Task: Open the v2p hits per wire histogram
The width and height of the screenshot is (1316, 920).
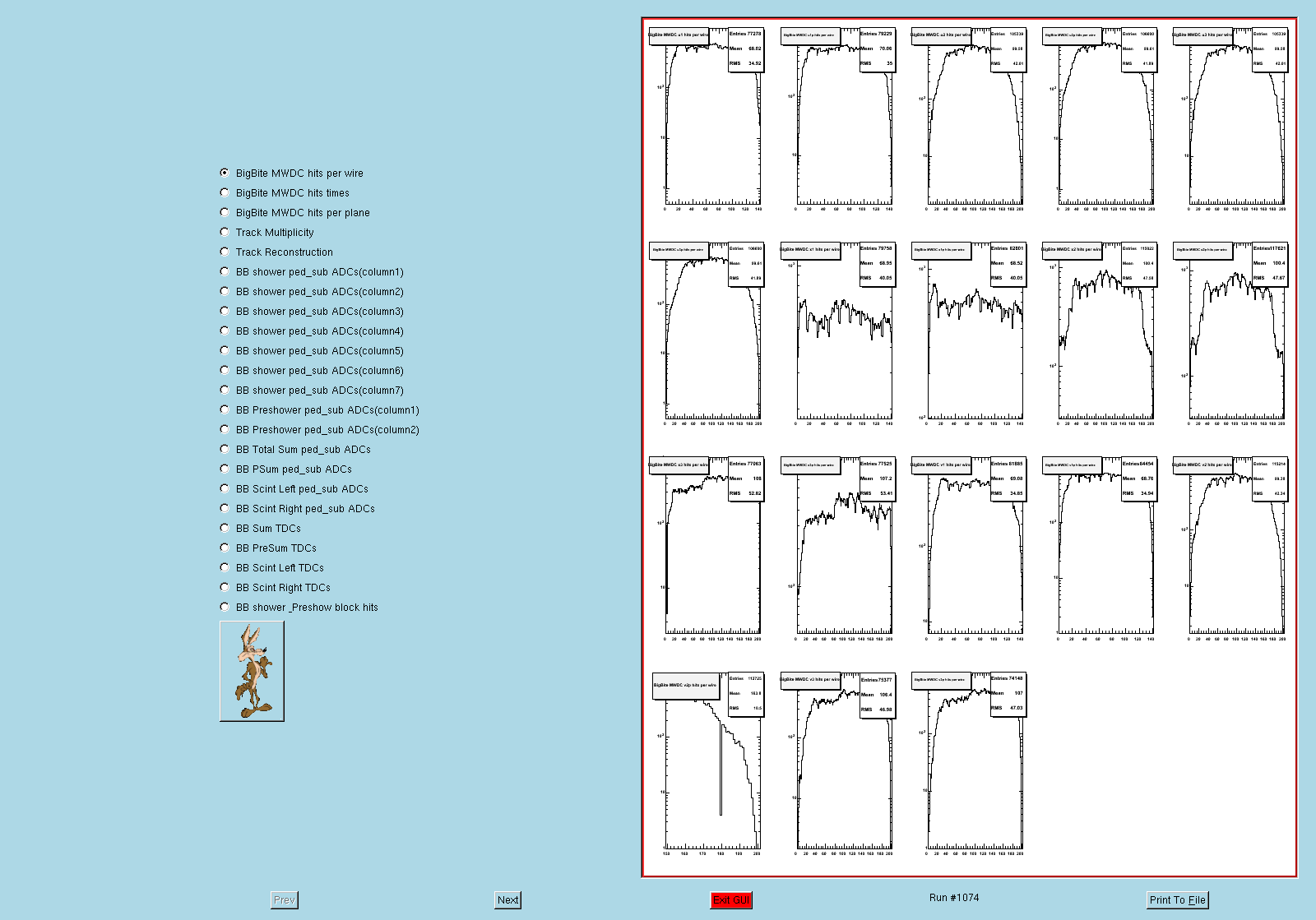Action: [x=707, y=765]
